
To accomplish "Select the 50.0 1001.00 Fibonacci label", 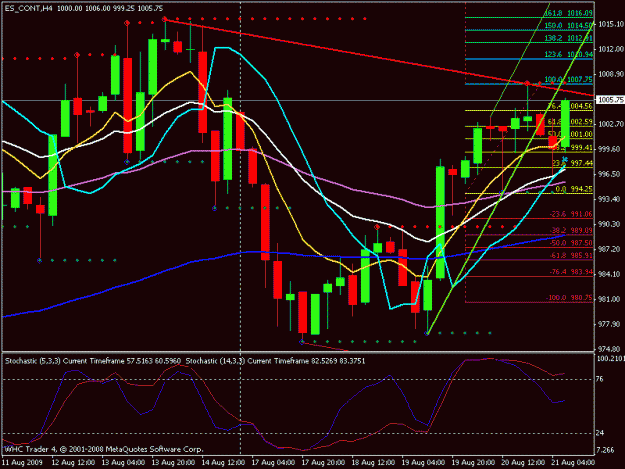I will tap(570, 134).
